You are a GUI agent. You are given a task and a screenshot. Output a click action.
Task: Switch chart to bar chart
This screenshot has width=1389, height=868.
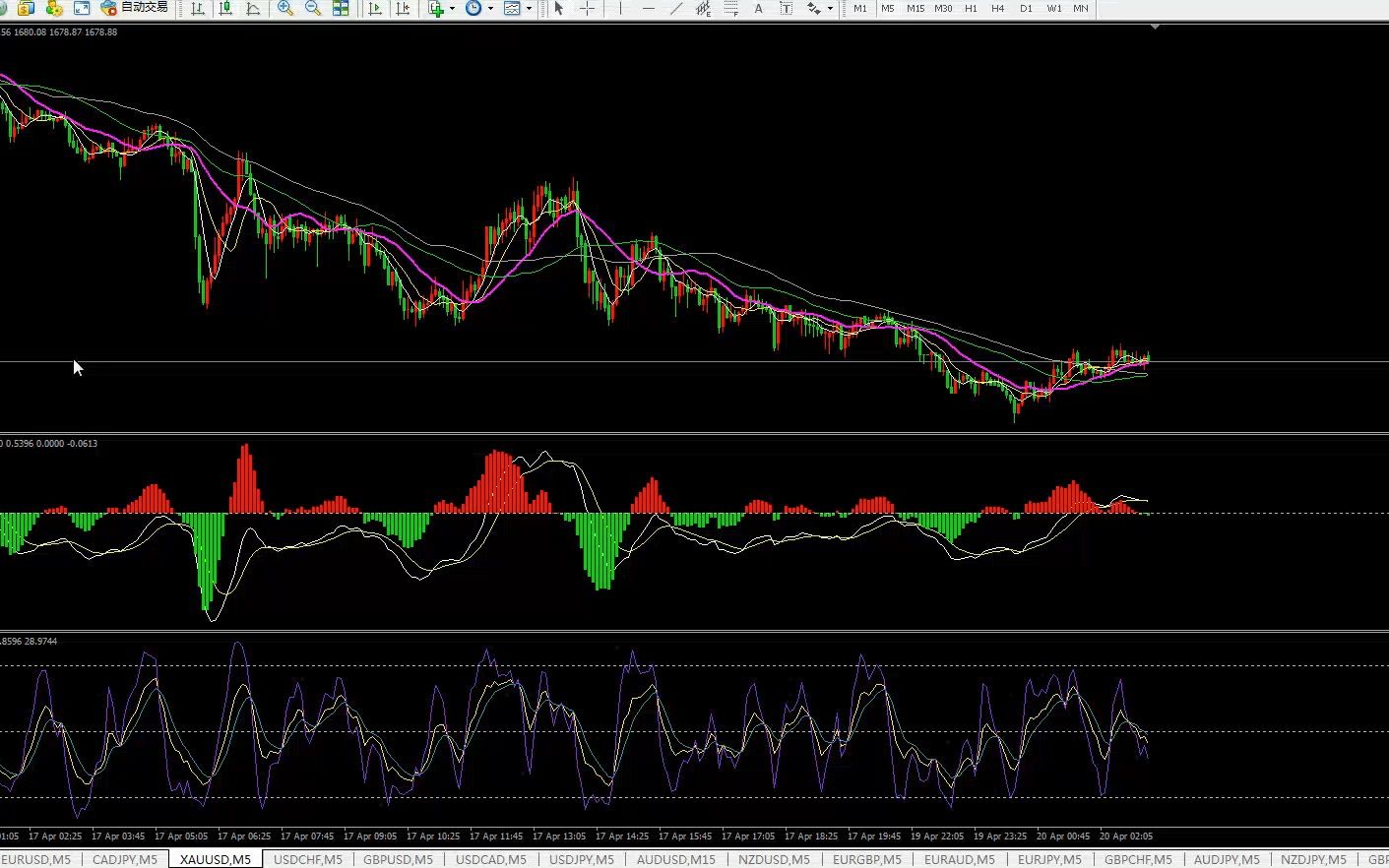[x=198, y=8]
